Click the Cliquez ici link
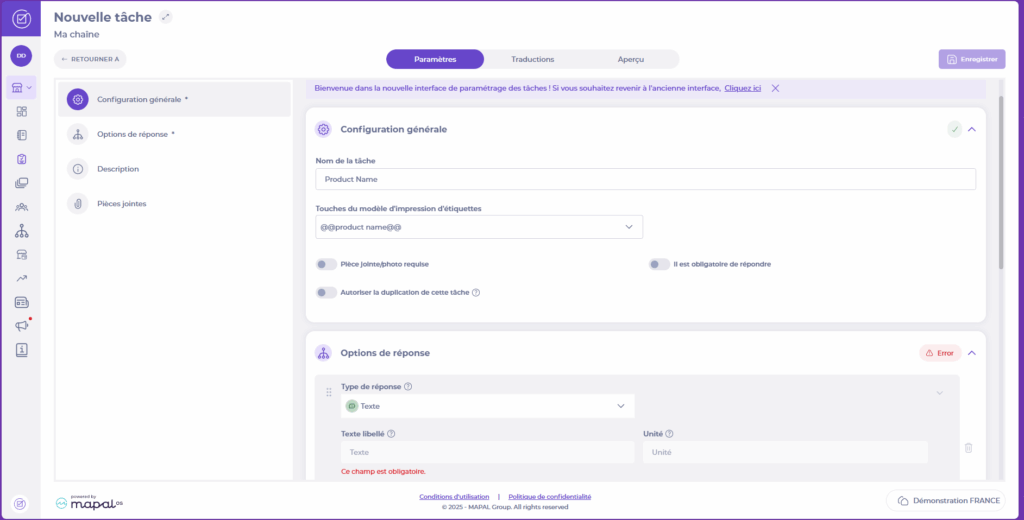 point(742,88)
